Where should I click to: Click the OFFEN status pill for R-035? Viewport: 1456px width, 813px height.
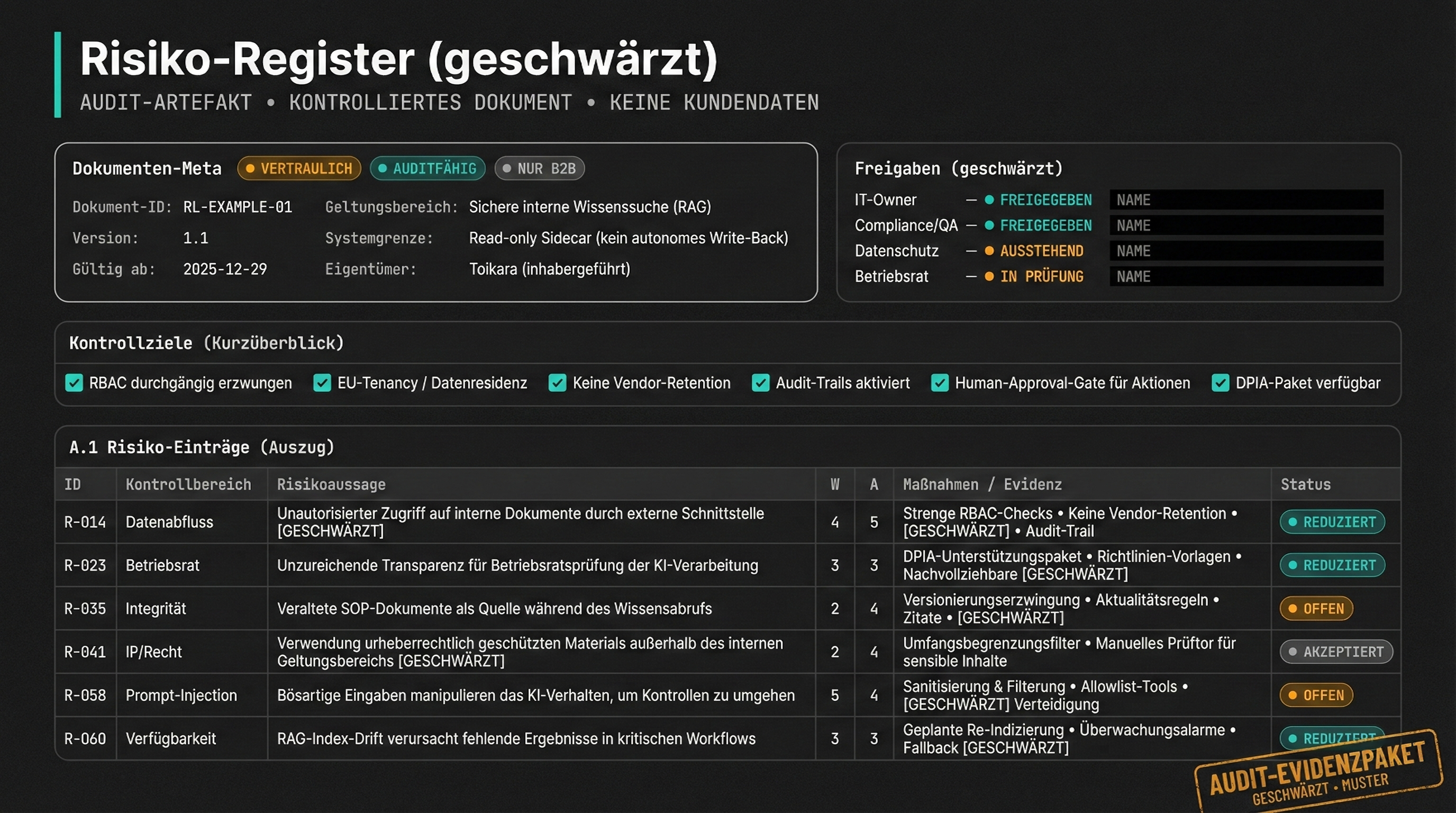[x=1316, y=609]
